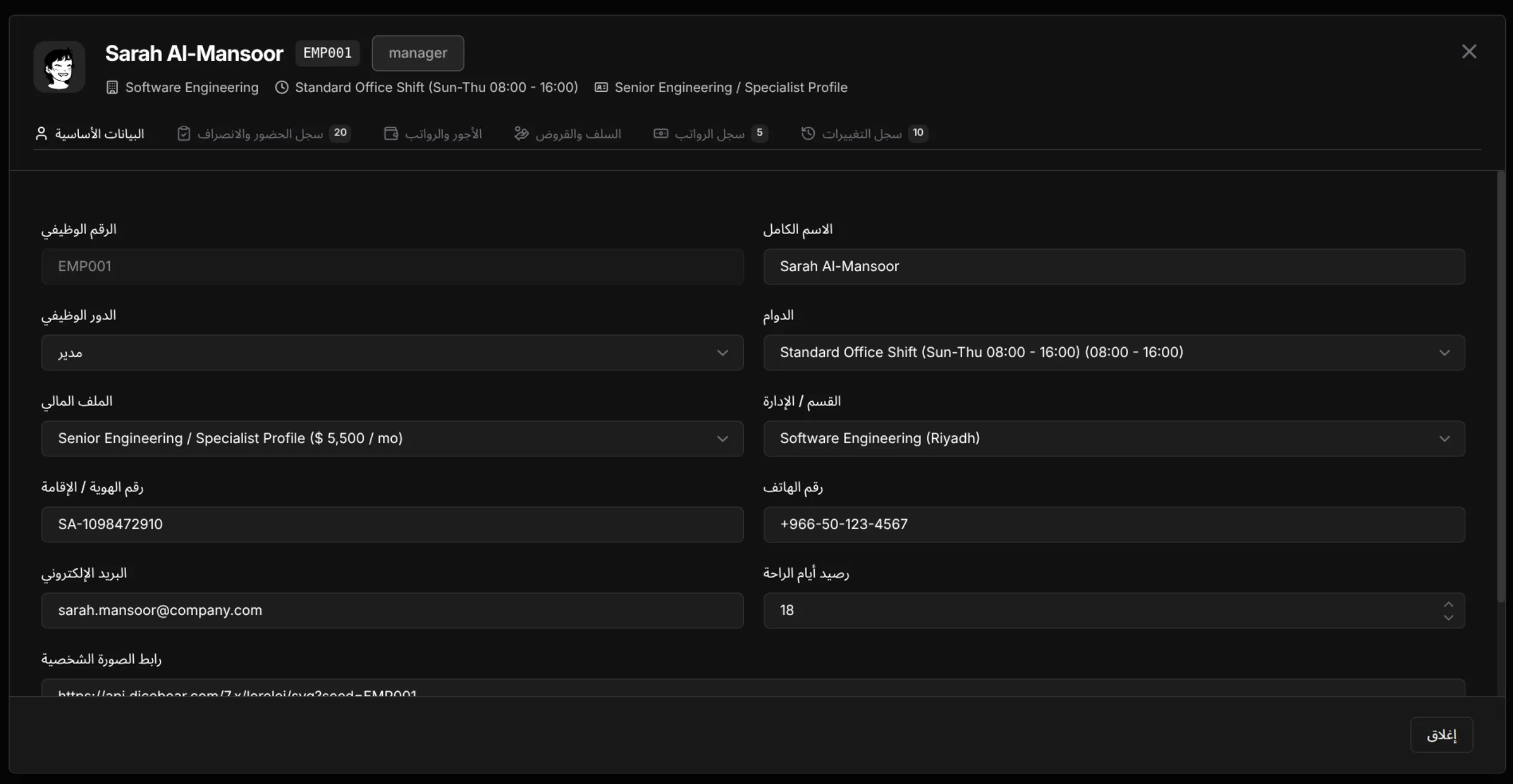The width and height of the screenshot is (1513, 784).
Task: Open the البيانات الأساسية tab
Action: click(90, 134)
